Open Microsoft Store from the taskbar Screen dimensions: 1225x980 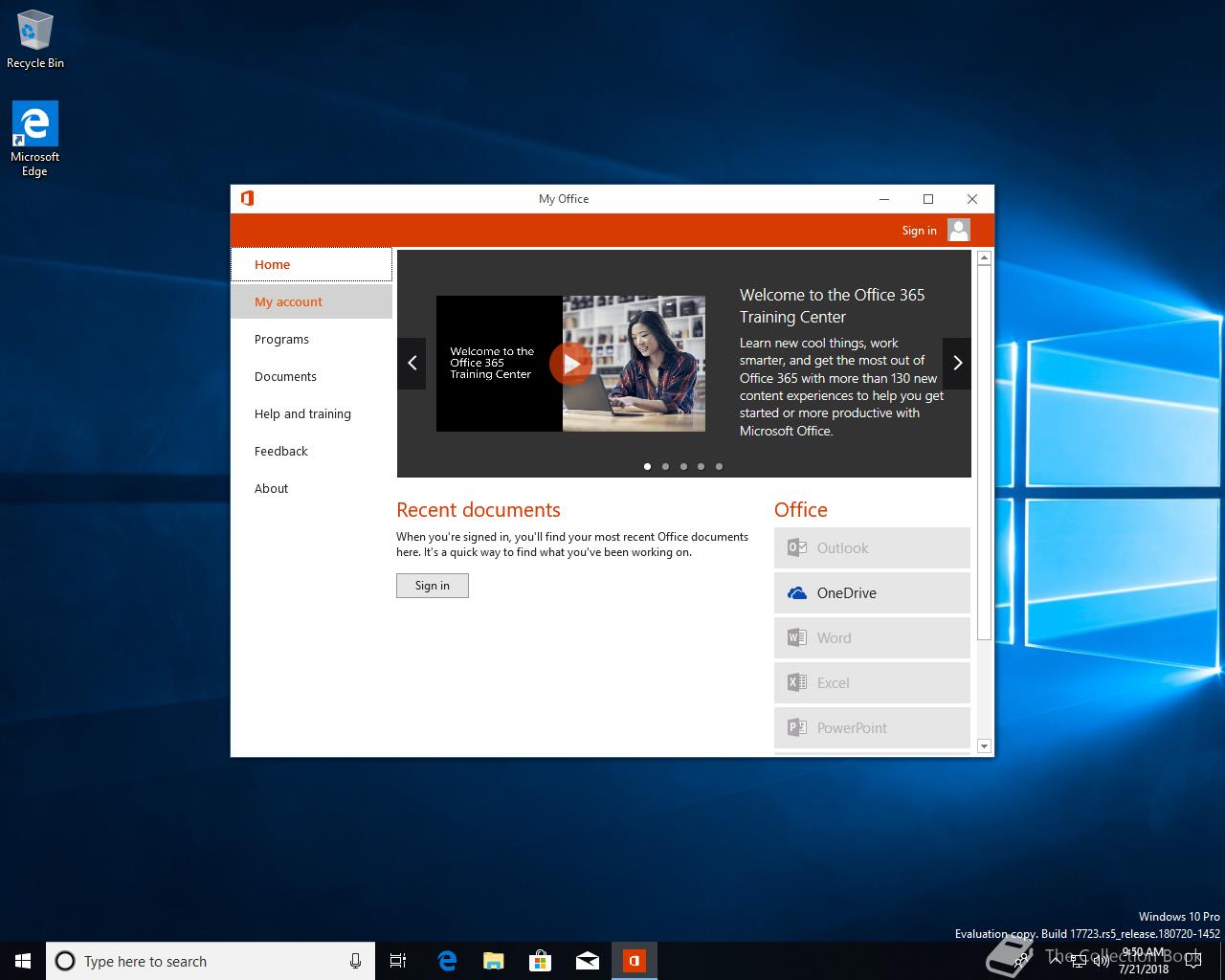tap(541, 961)
